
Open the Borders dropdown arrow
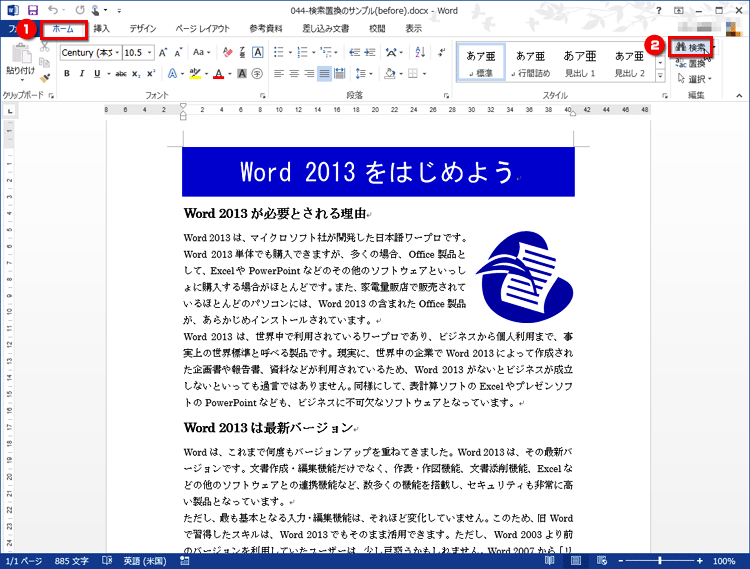point(424,74)
